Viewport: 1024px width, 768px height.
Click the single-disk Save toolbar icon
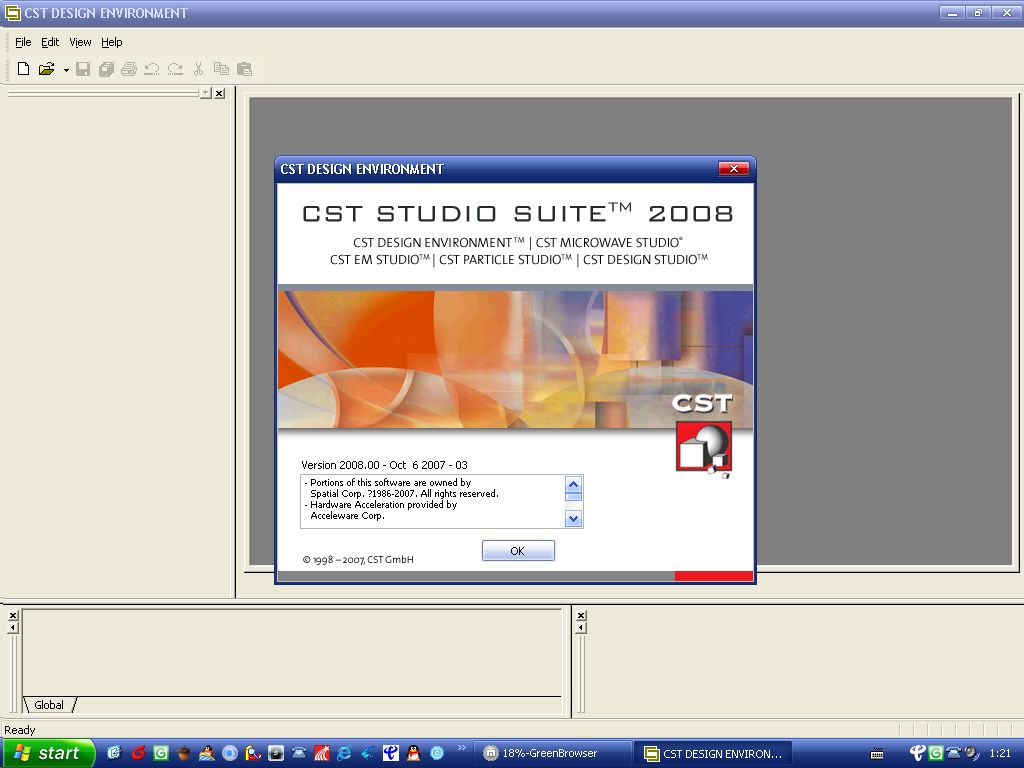[x=83, y=69]
